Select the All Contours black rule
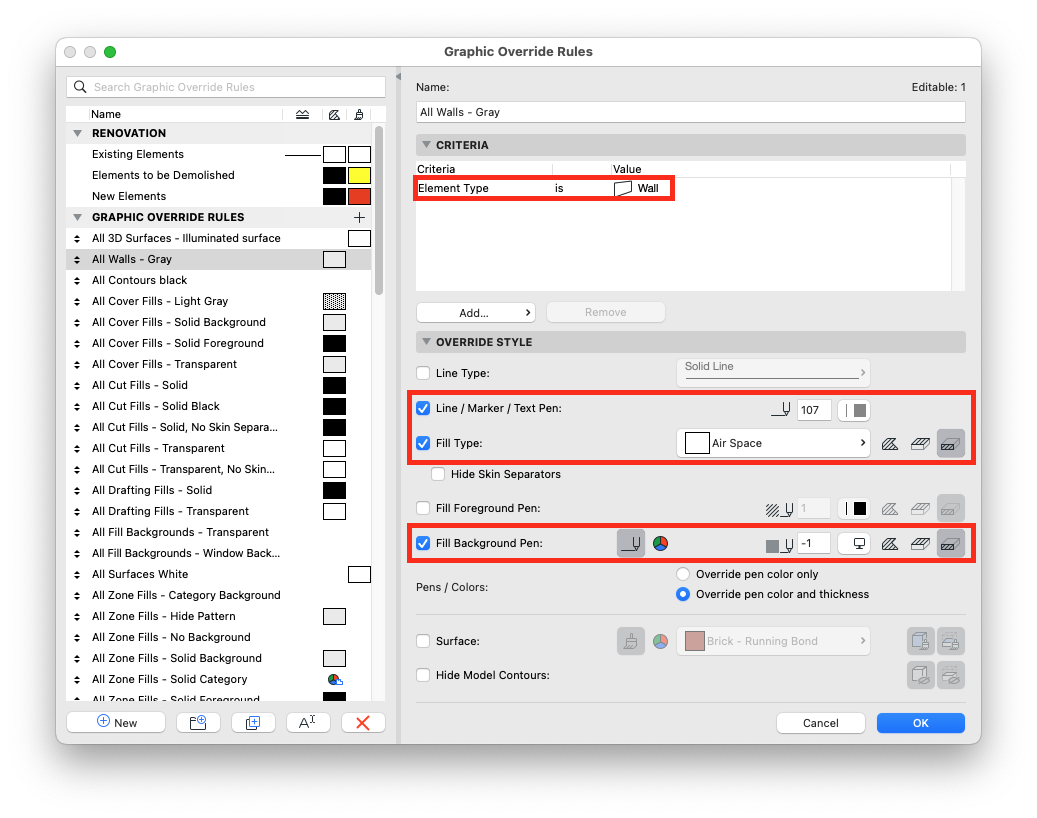This screenshot has height=818, width=1037. coord(140,280)
